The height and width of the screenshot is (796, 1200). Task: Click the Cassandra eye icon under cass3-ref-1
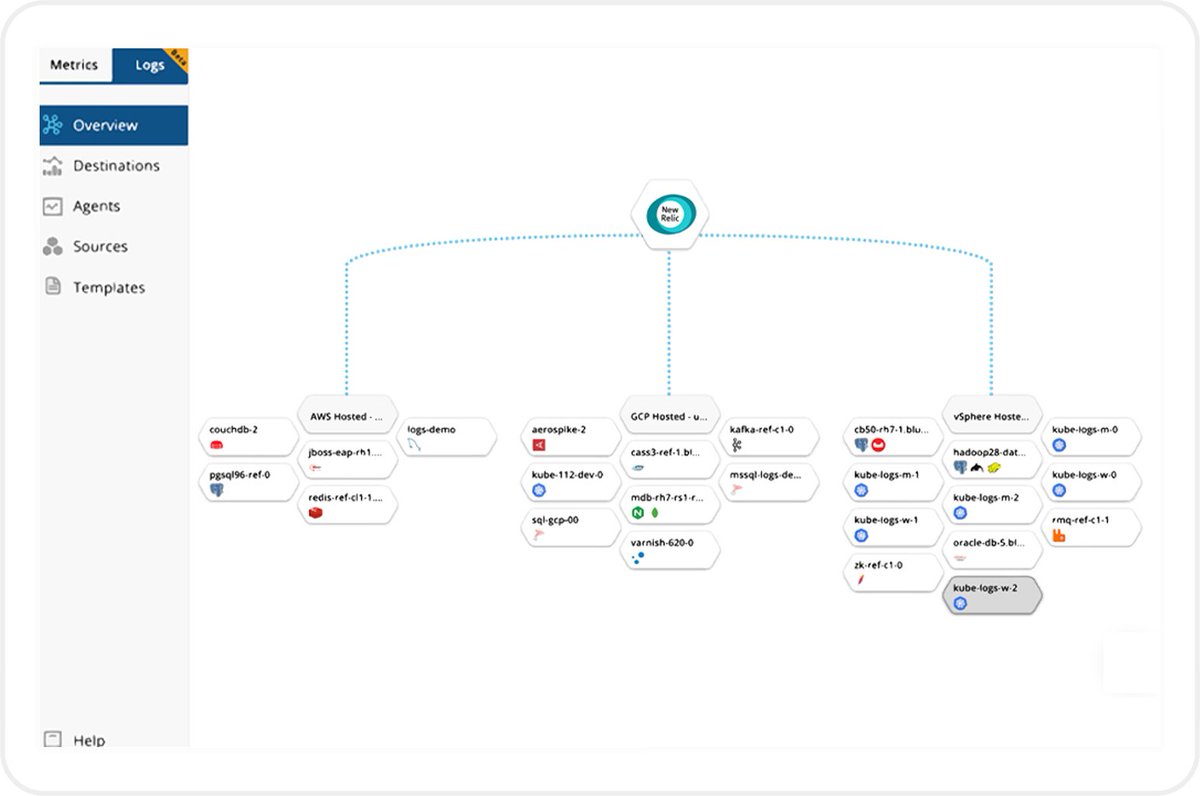coord(638,468)
